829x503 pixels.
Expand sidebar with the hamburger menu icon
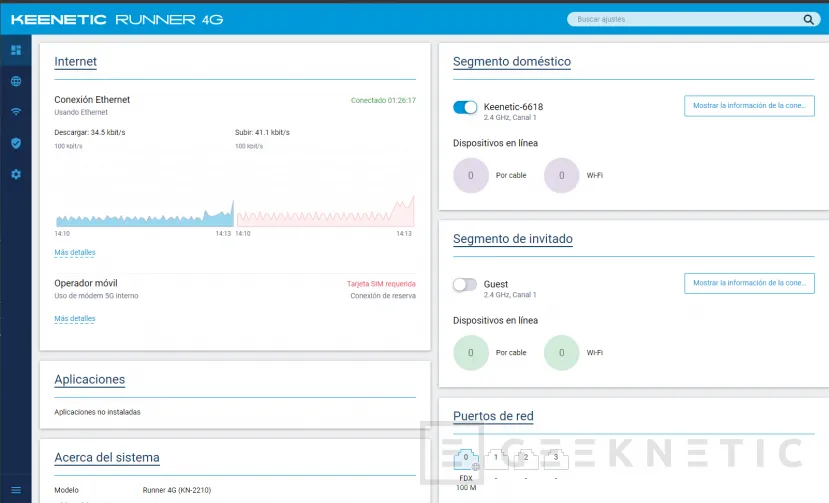(16, 489)
